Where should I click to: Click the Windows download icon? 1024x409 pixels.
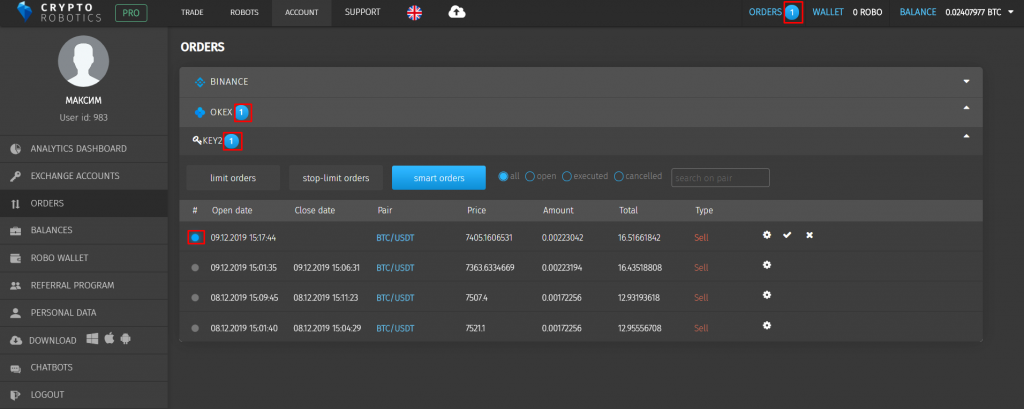pos(92,339)
